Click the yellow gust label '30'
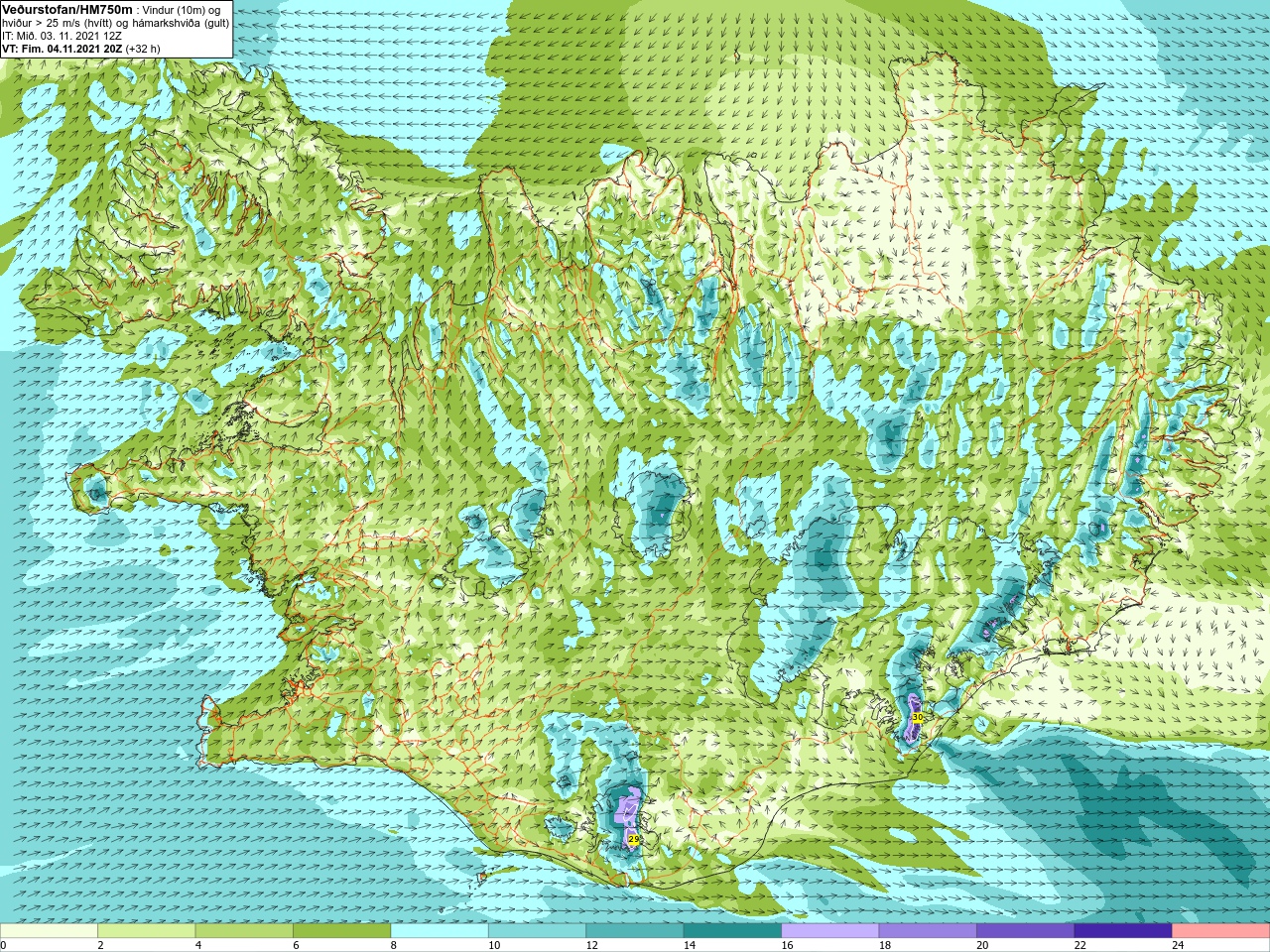1270x952 pixels. 918,717
